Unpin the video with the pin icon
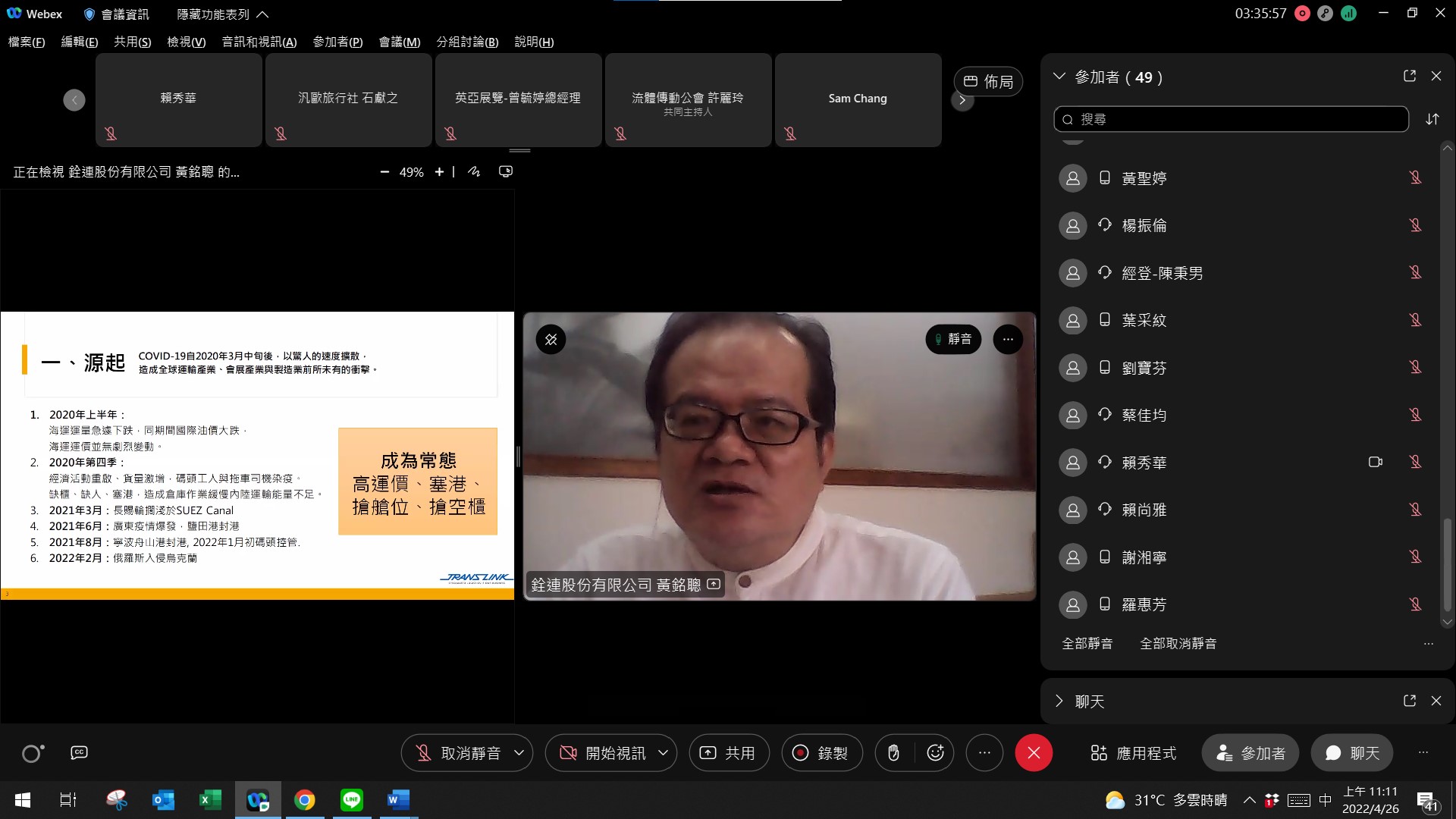This screenshot has width=1456, height=819. [x=551, y=340]
